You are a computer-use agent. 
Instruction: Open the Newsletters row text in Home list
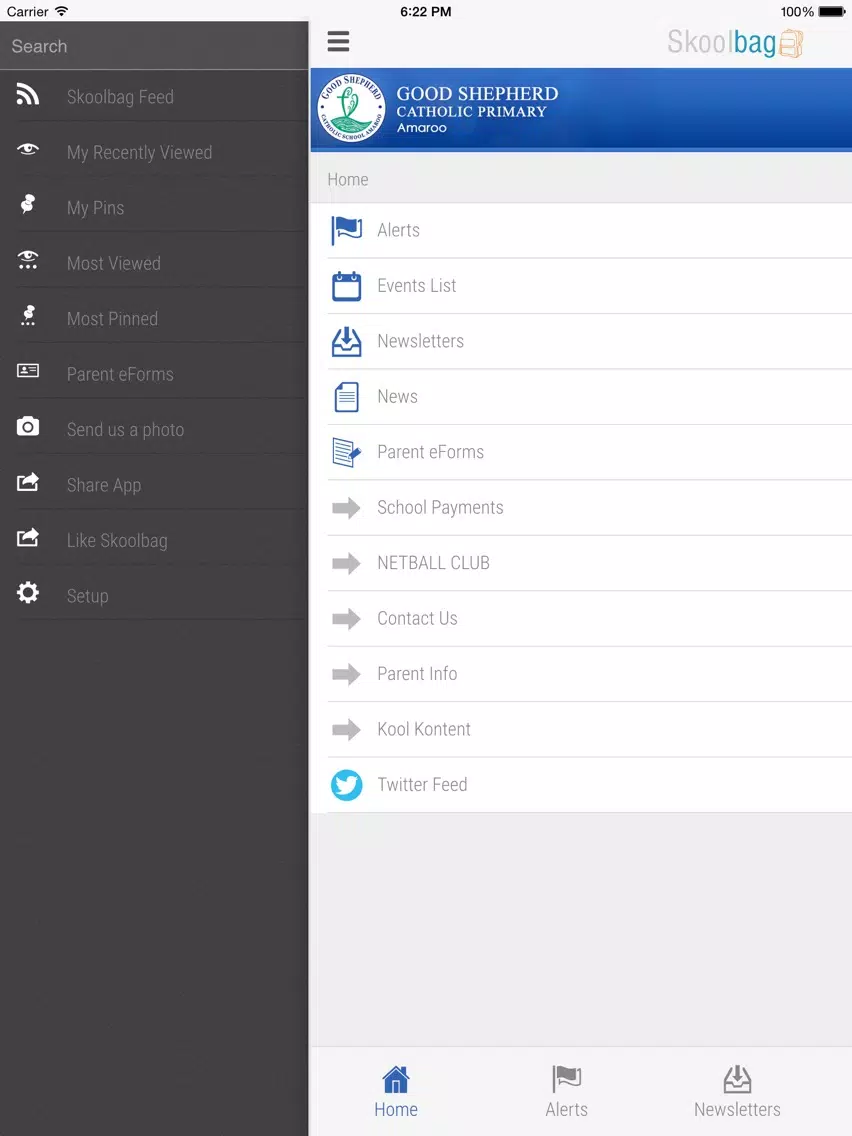[420, 341]
